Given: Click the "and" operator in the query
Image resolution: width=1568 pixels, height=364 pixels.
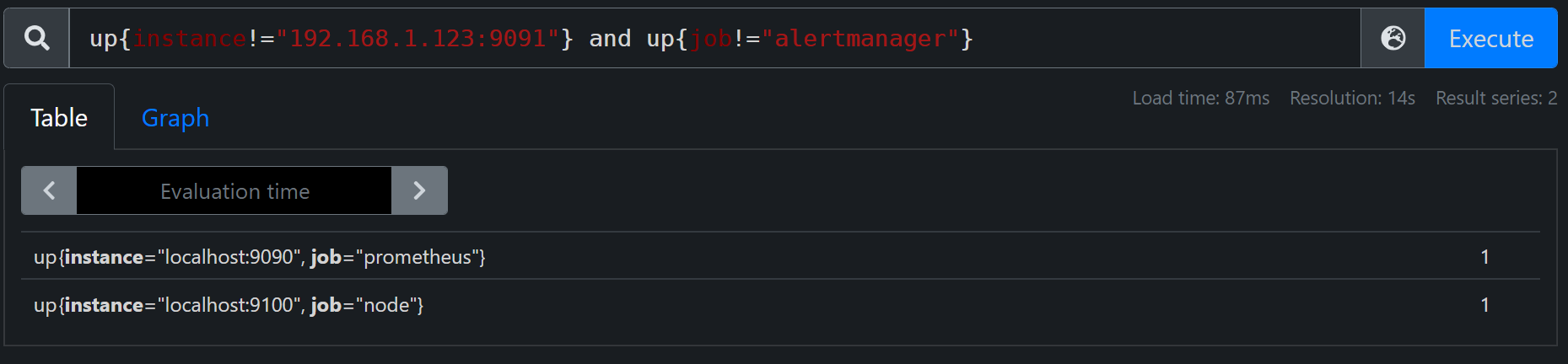Looking at the screenshot, I should [610, 39].
